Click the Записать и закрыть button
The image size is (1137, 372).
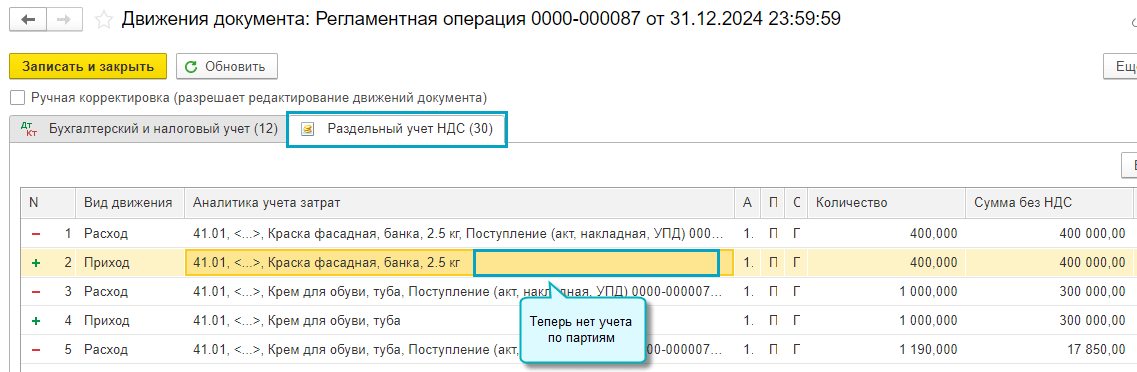click(x=88, y=67)
